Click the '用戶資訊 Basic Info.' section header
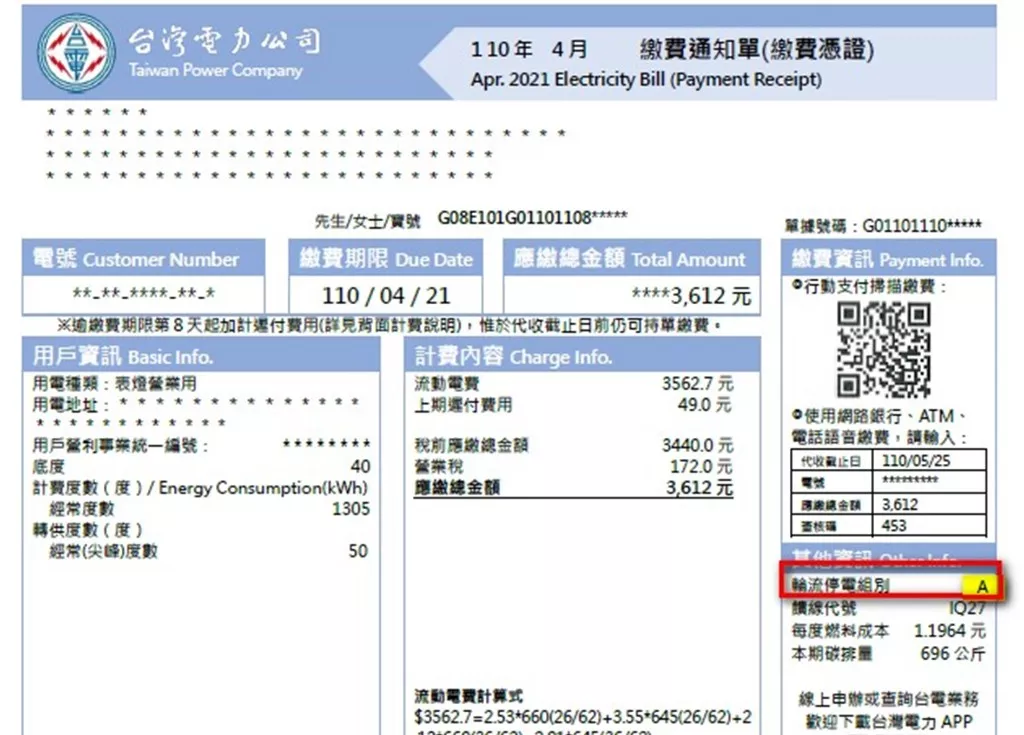This screenshot has height=735, width=1024. (x=200, y=356)
